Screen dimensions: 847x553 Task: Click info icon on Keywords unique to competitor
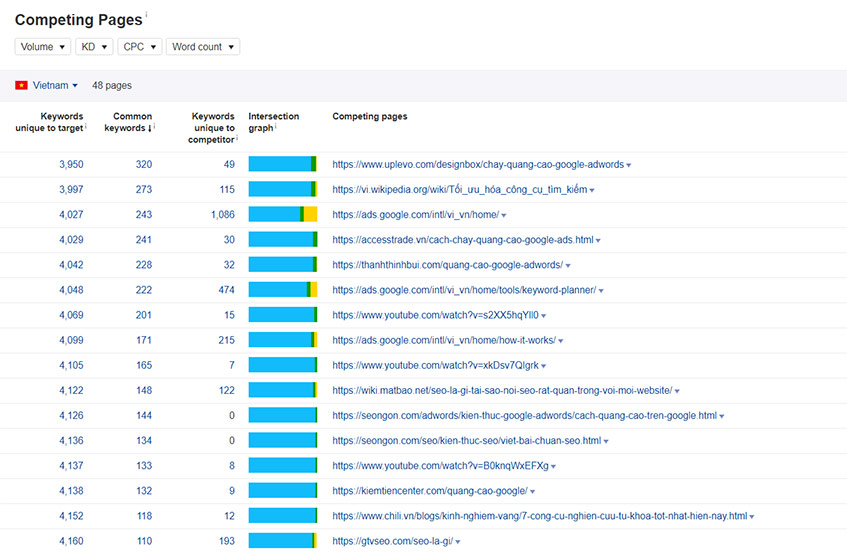tap(237, 138)
